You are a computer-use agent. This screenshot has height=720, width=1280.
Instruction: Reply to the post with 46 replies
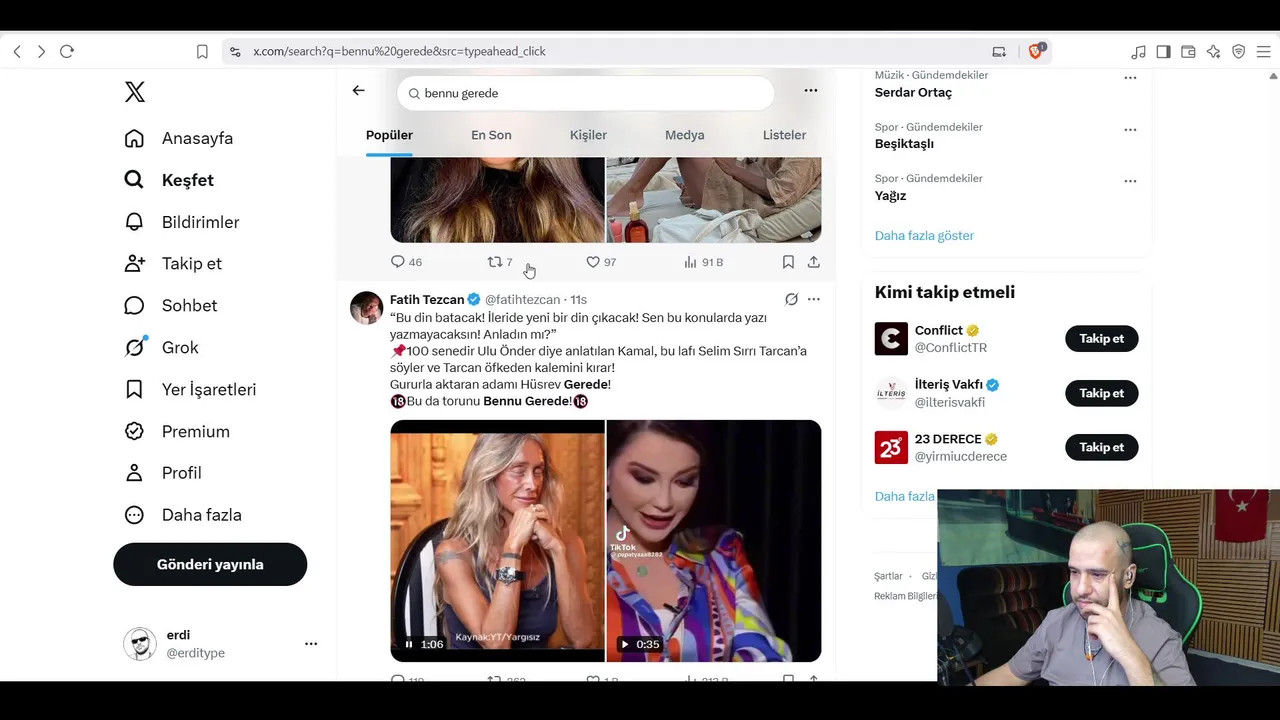pos(406,262)
